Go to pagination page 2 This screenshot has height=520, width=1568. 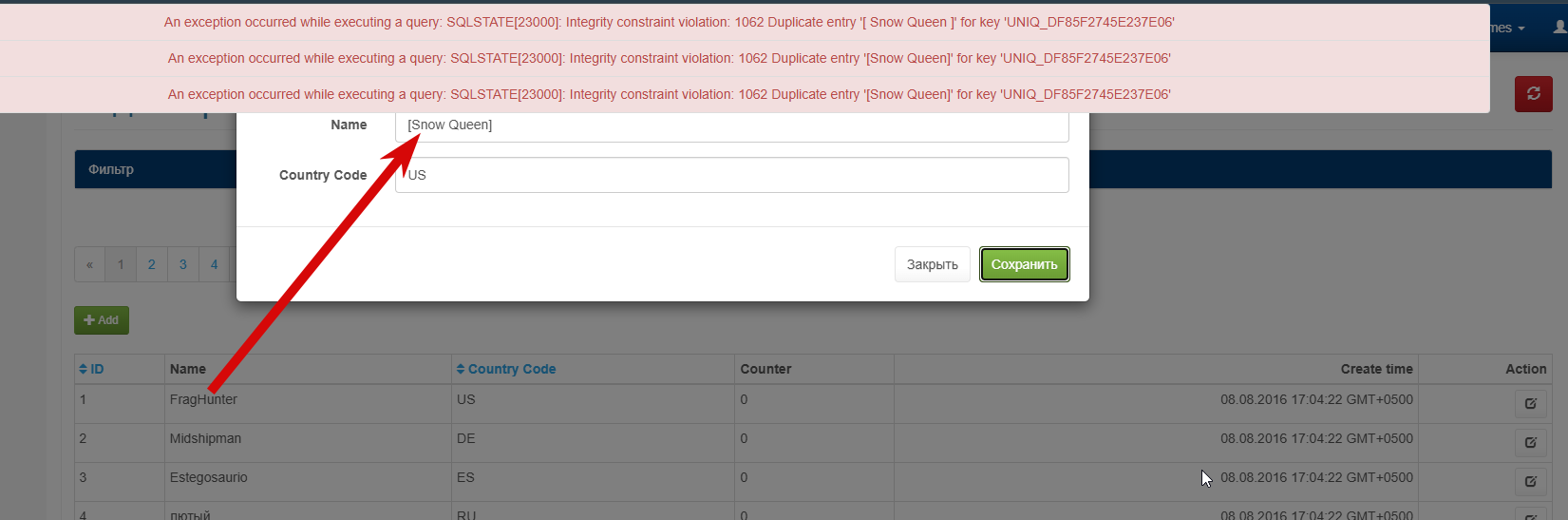[152, 265]
